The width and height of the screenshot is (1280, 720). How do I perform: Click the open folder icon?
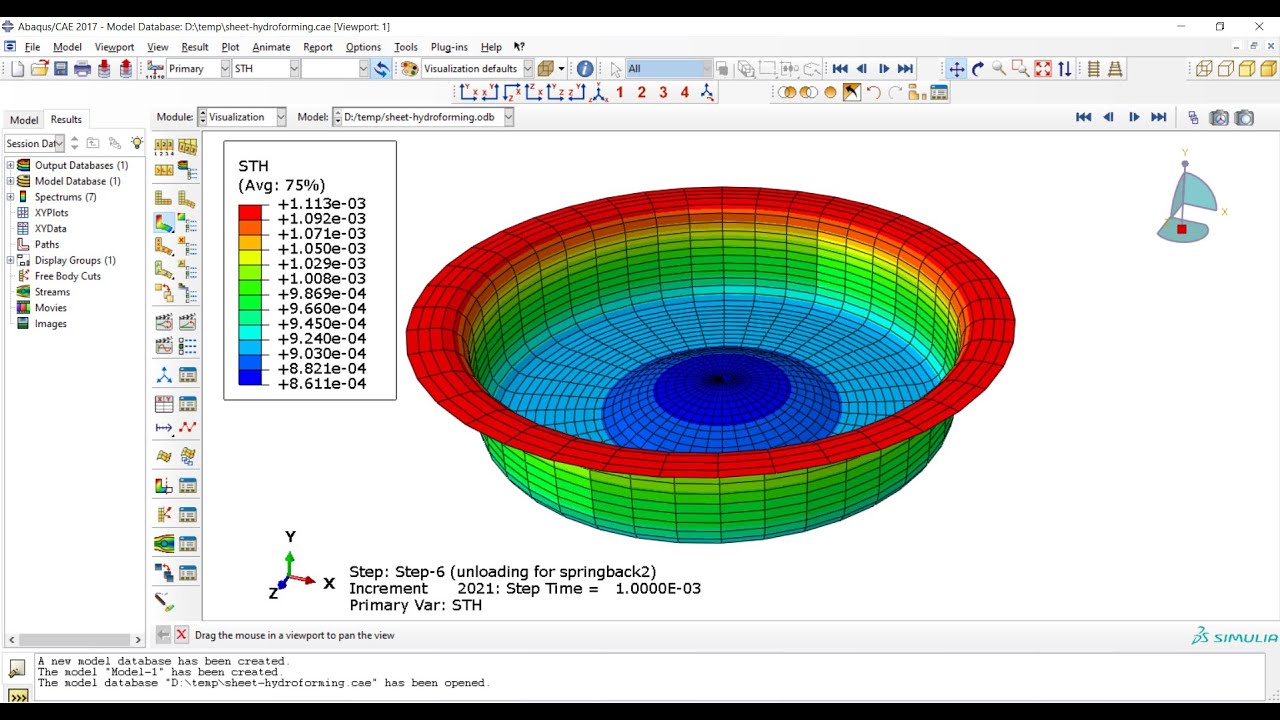point(39,69)
